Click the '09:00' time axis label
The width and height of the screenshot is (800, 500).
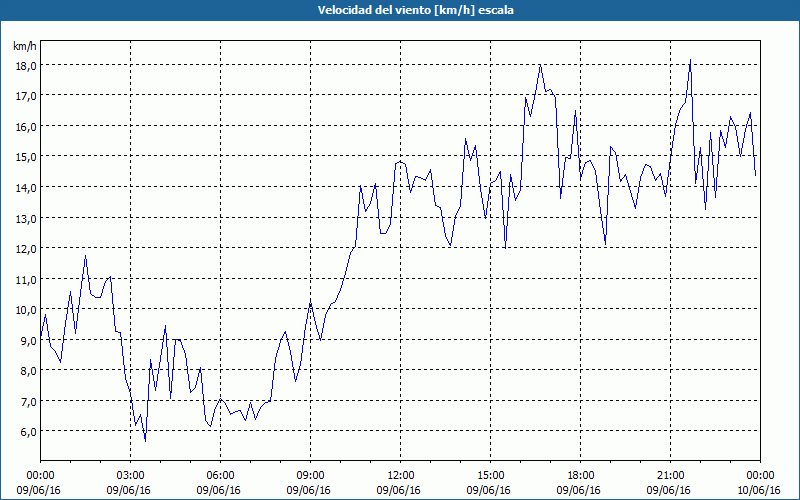click(310, 476)
